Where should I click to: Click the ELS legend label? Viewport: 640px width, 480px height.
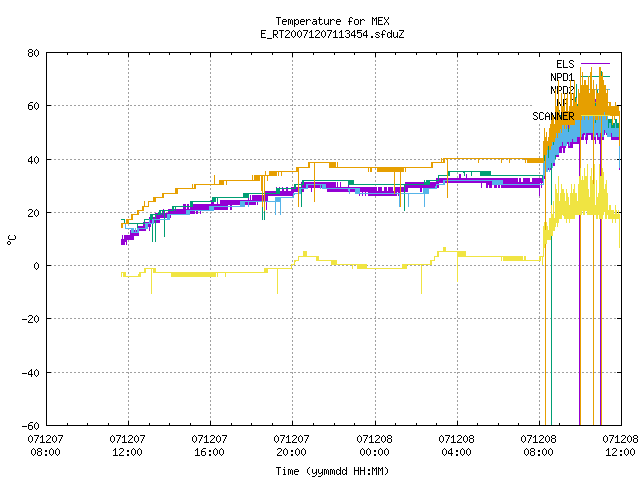pos(565,64)
